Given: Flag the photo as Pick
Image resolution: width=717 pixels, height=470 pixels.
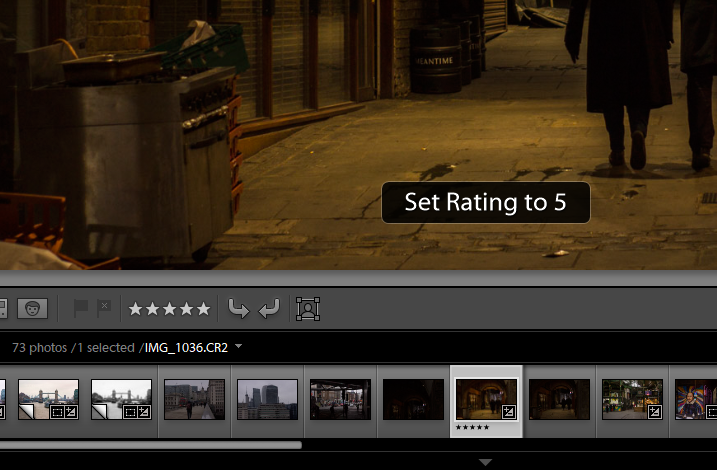Looking at the screenshot, I should 82,309.
